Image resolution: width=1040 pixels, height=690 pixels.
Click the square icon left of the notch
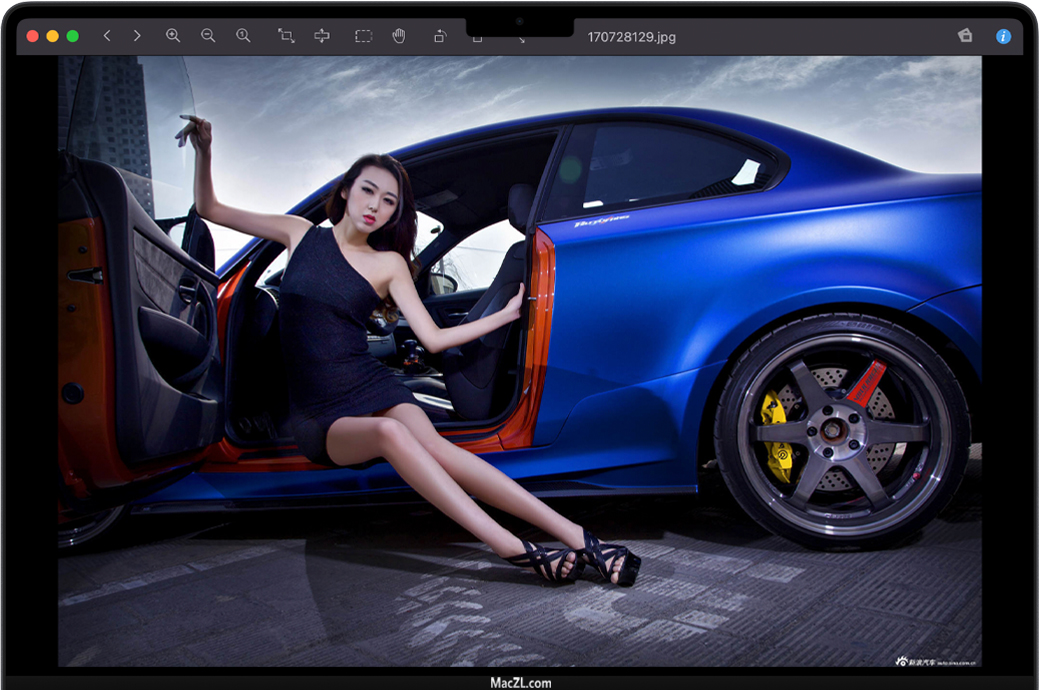point(477,39)
